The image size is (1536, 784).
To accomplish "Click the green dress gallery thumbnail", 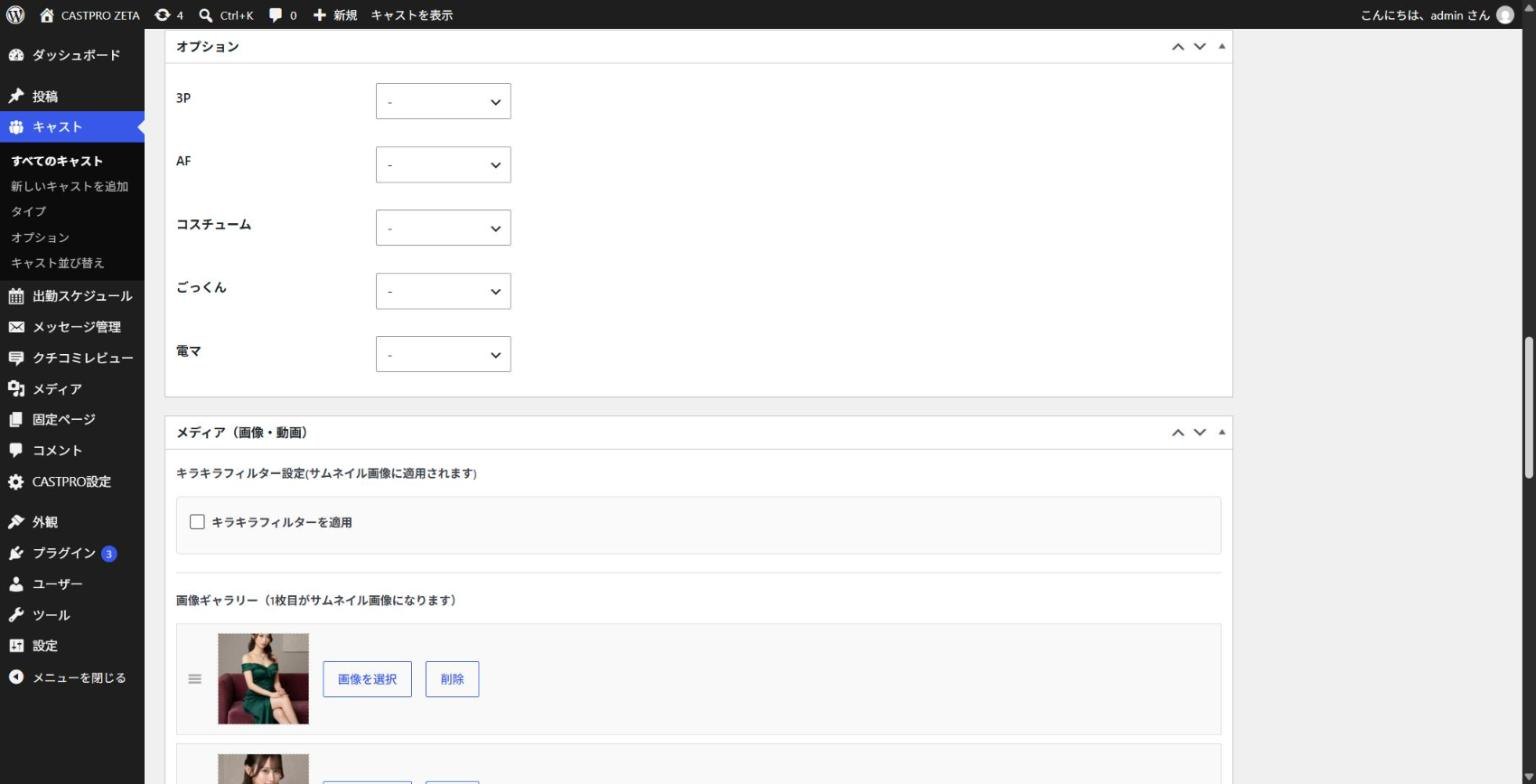I will point(263,679).
